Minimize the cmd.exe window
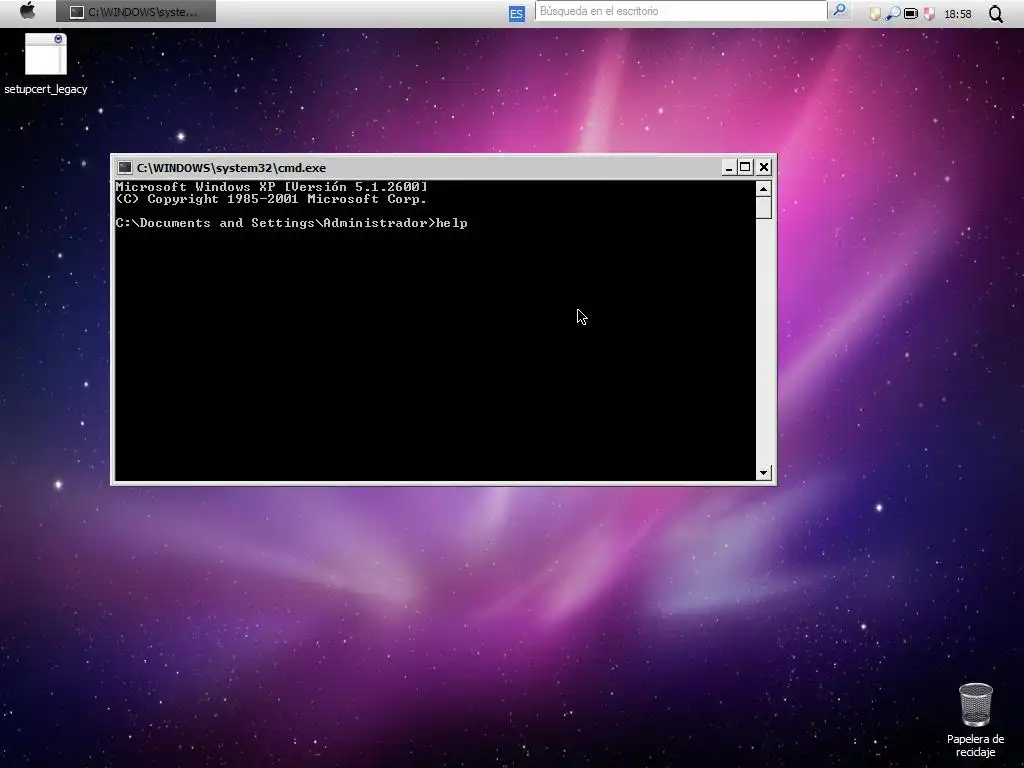The width and height of the screenshot is (1024, 768). [728, 167]
